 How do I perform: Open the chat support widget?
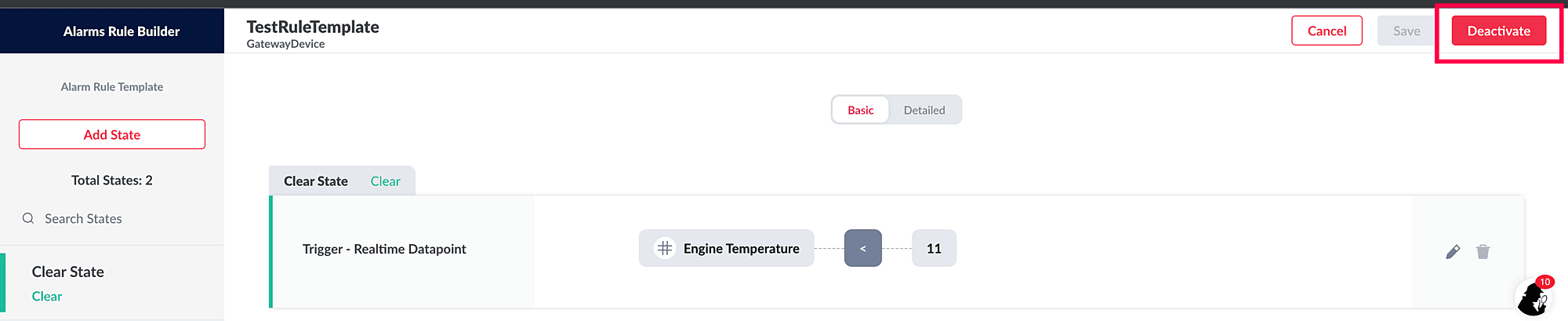pyautogui.click(x=1534, y=297)
